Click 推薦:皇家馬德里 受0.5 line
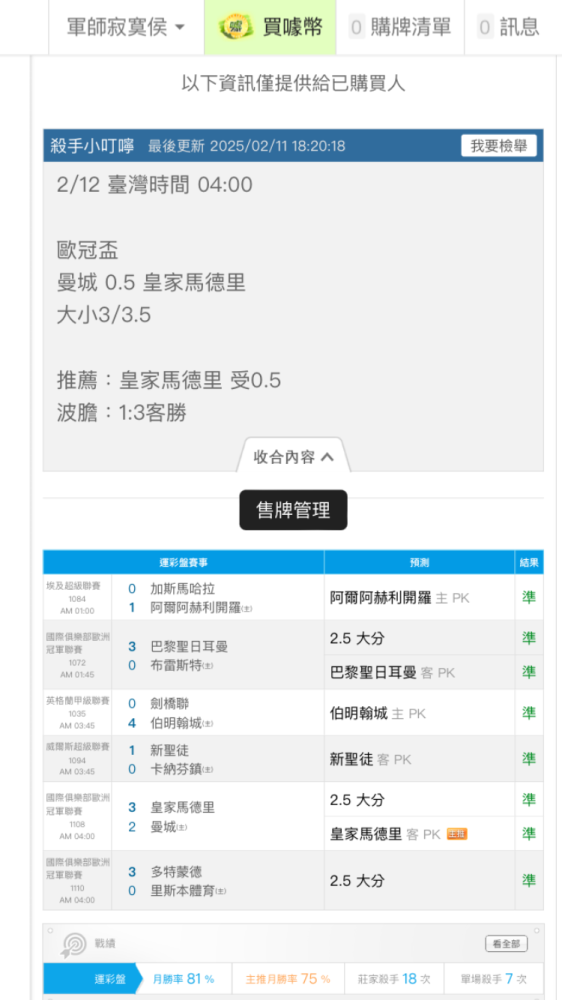The width and height of the screenshot is (562, 1000). (169, 381)
